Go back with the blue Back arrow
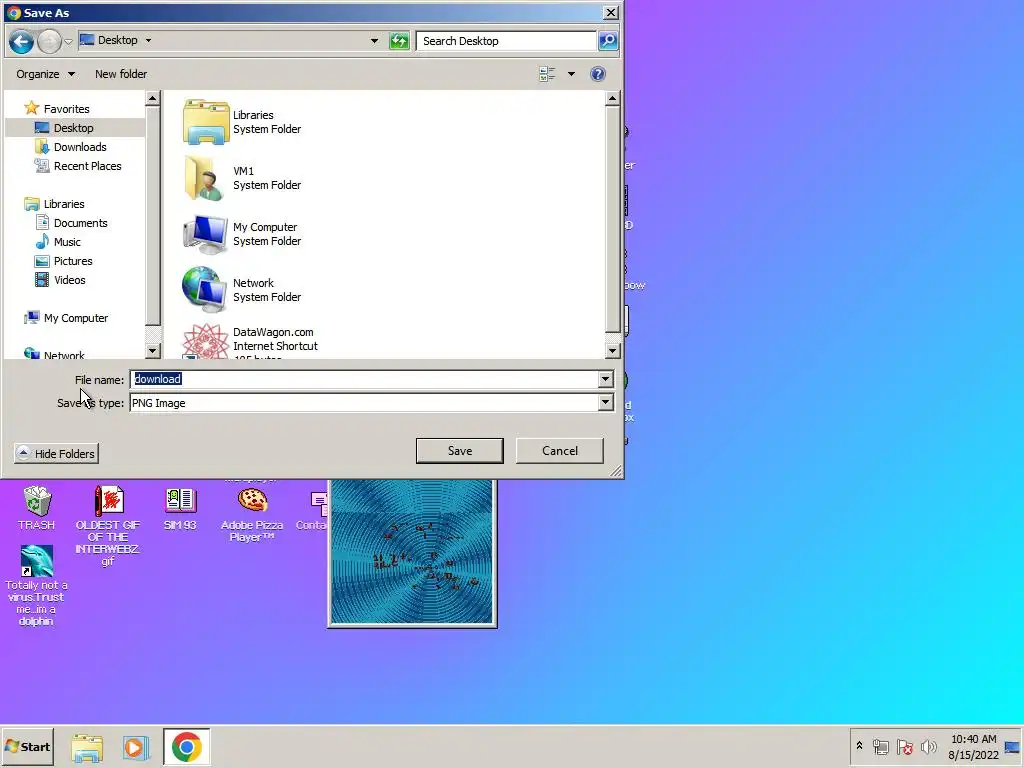 [21, 41]
